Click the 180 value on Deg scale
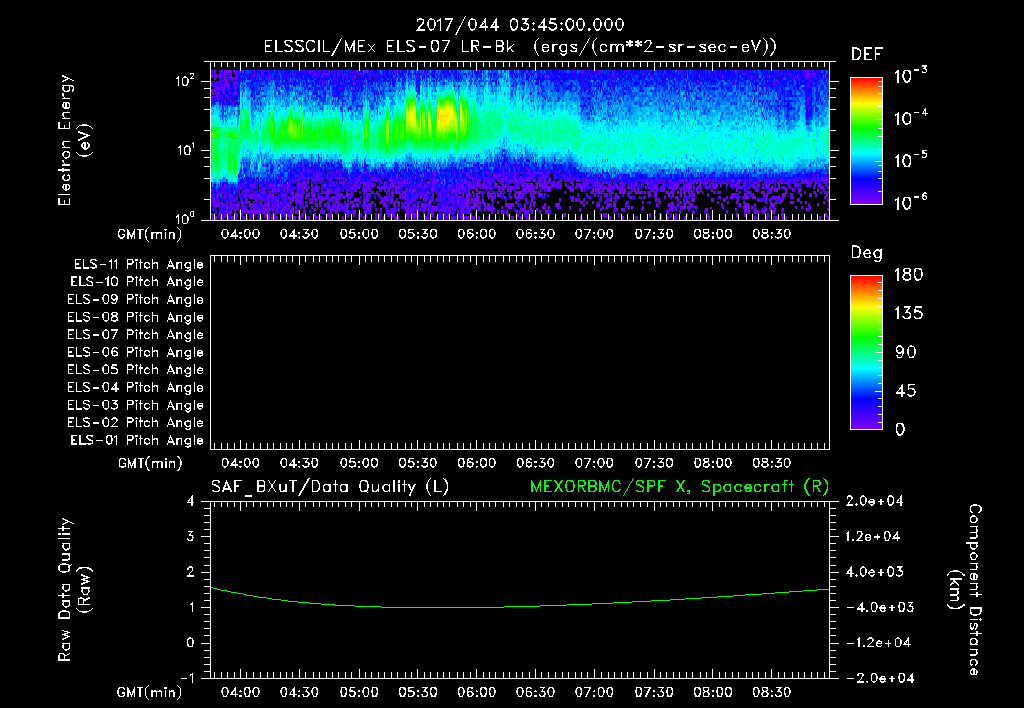 (x=909, y=275)
